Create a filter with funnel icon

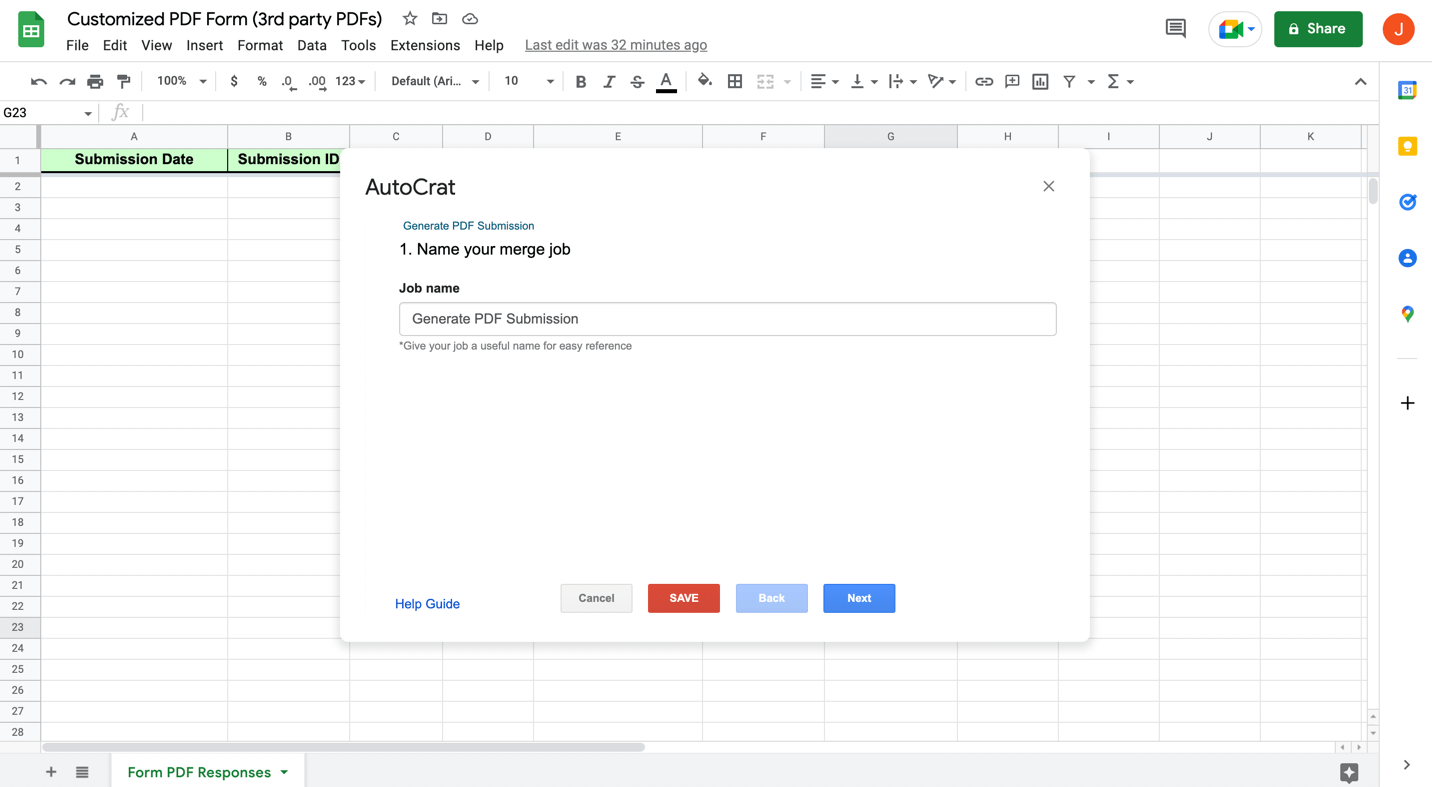click(1069, 82)
